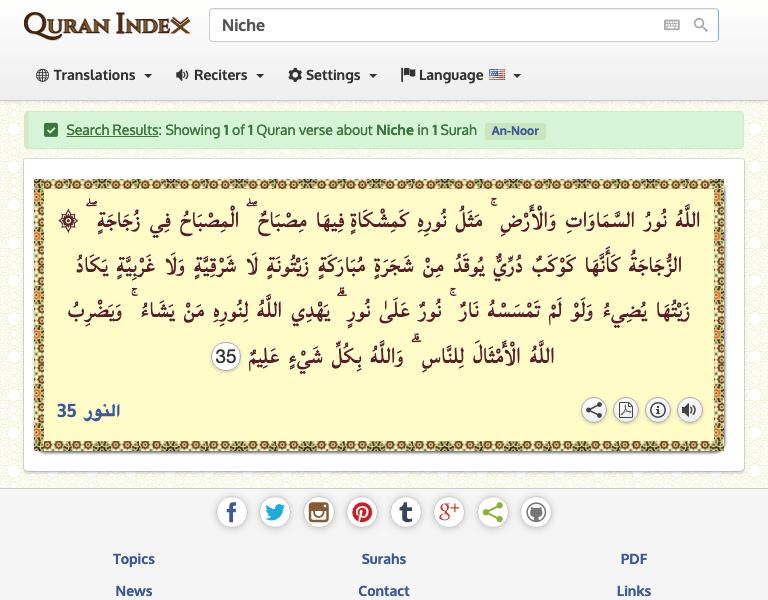This screenshot has height=600, width=768.
Task: Choose the Language menu with flag
Action: [461, 75]
